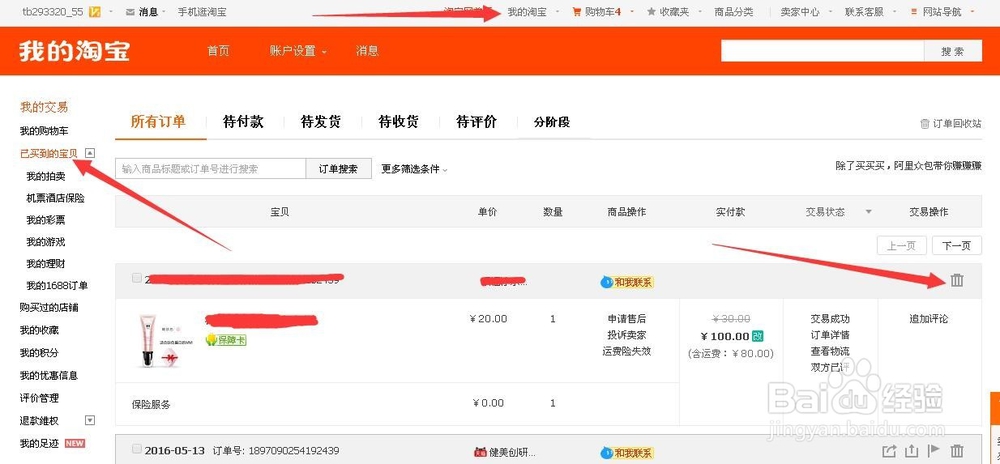Click 投诉卖家 link
This screenshot has width=1000, height=464.
point(627,335)
